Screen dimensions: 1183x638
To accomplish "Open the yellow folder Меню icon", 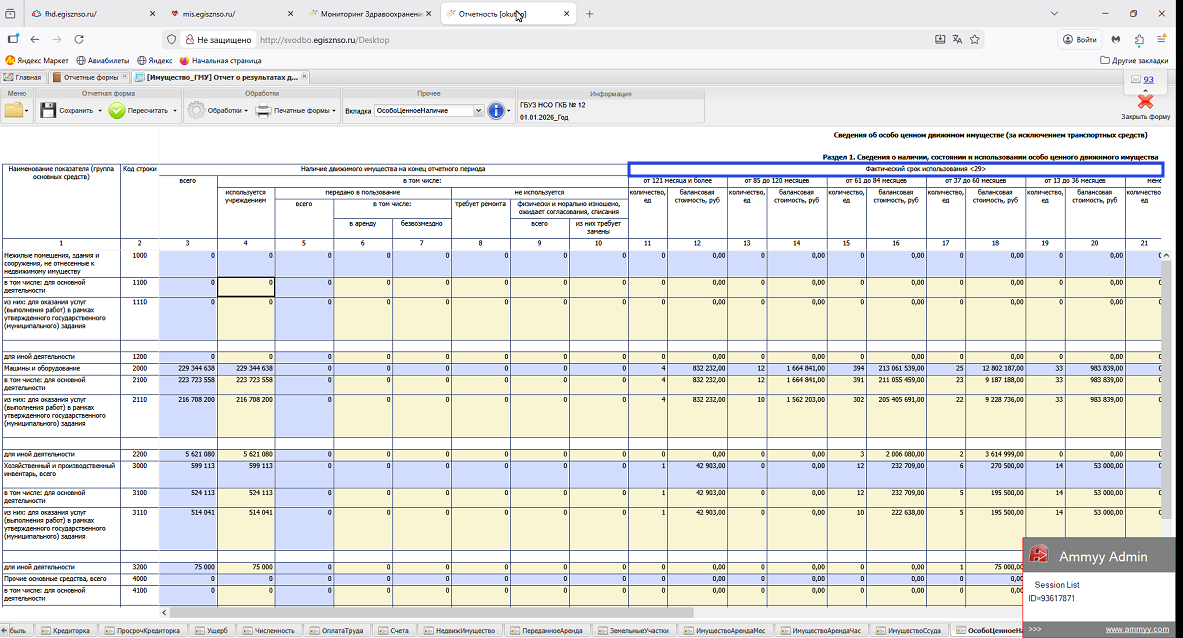I will (x=14, y=111).
